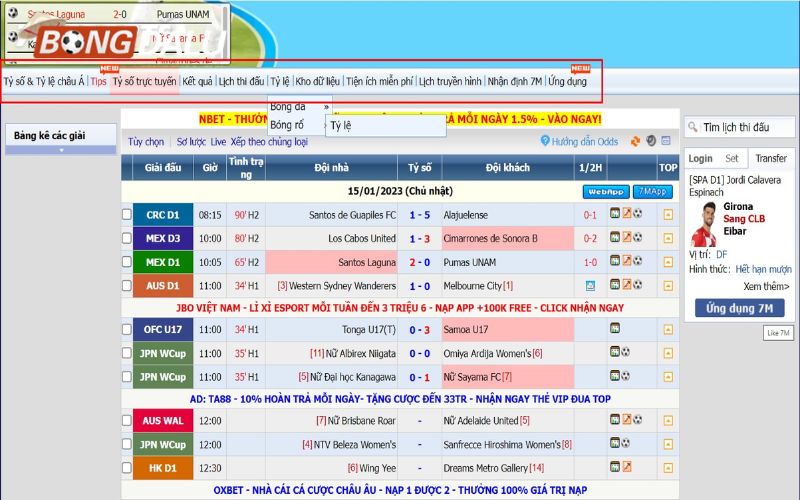Click the window icon at the right end of the filter toolbar

coord(666,141)
